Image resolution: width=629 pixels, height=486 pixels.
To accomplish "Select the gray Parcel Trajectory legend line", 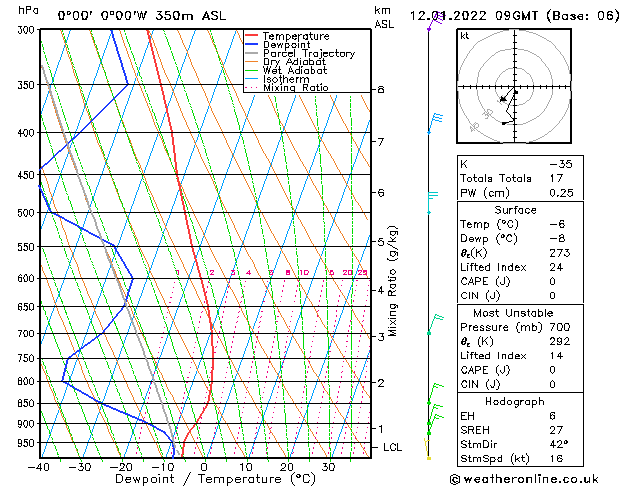I will coord(251,53).
